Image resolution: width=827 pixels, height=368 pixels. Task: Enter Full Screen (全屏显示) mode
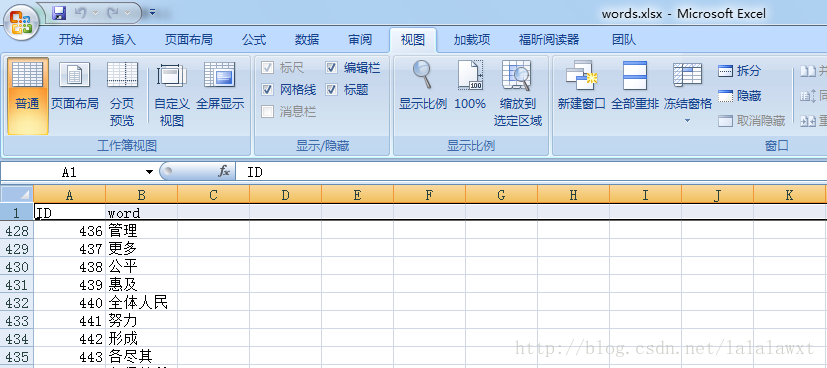point(220,86)
